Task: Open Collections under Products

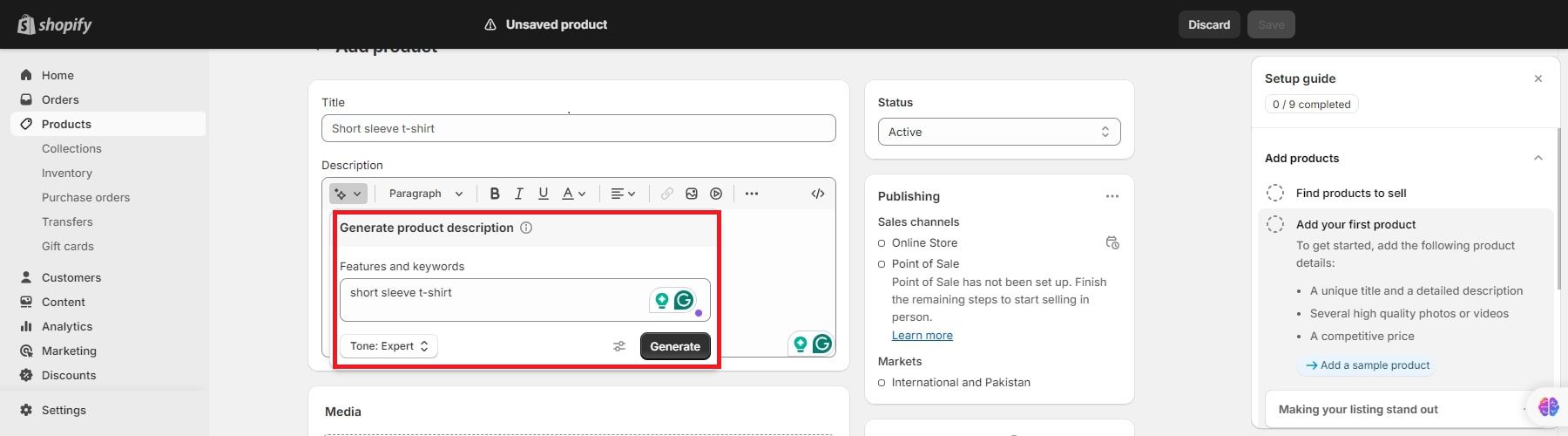Action: pos(71,148)
